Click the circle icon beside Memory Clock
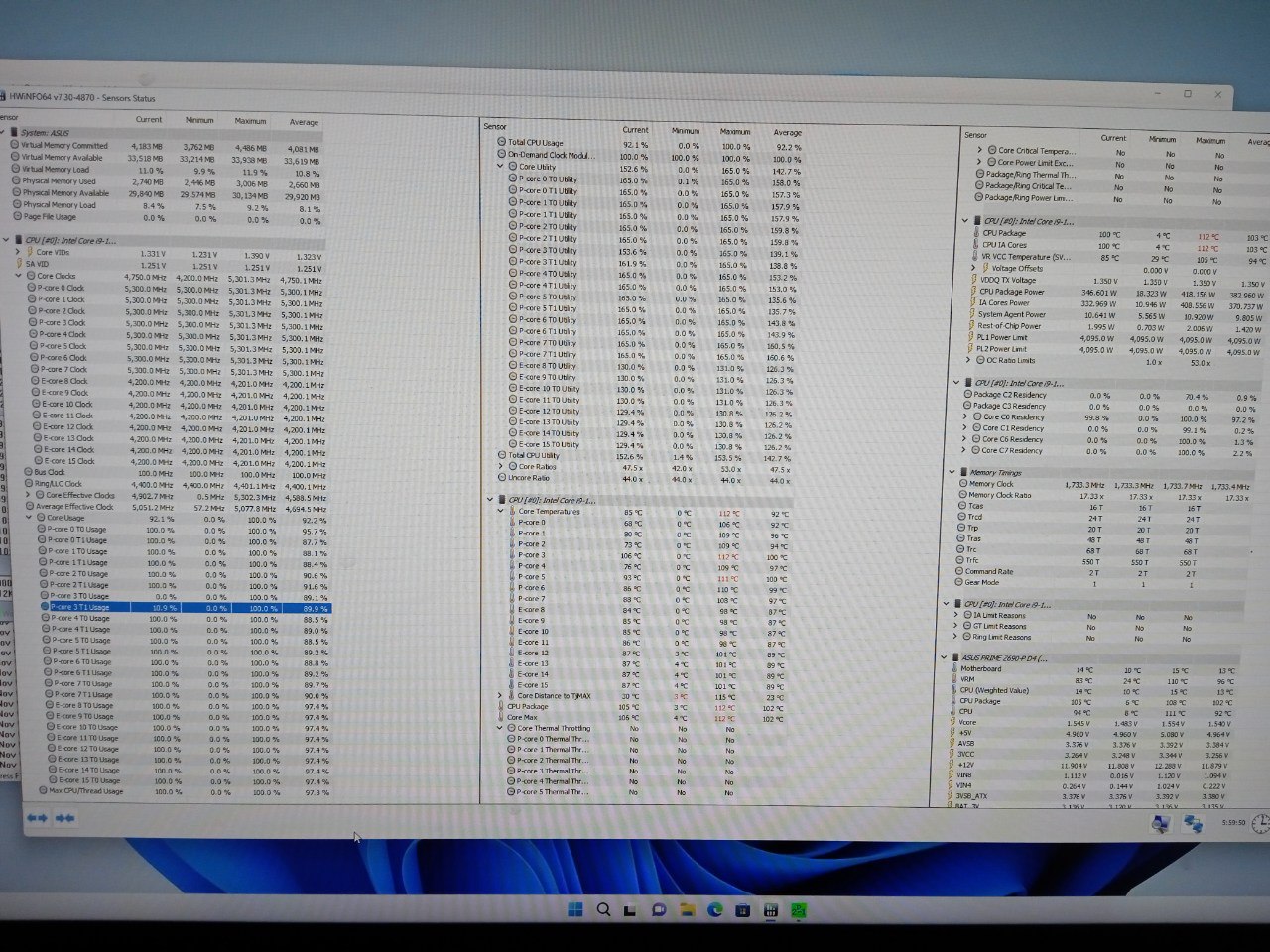This screenshot has height=952, width=1270. point(962,484)
